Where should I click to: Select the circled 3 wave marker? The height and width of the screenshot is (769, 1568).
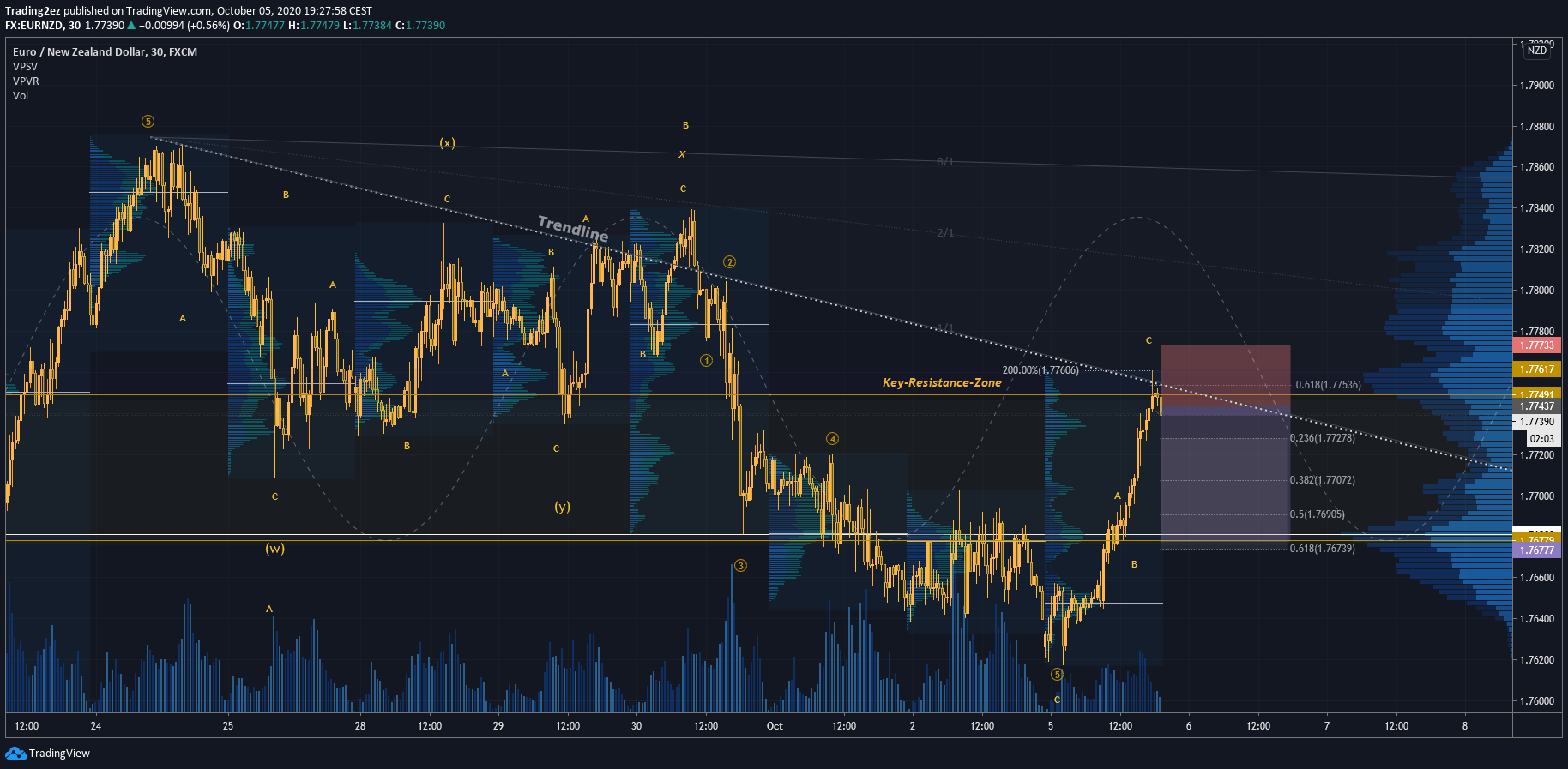pyautogui.click(x=740, y=566)
